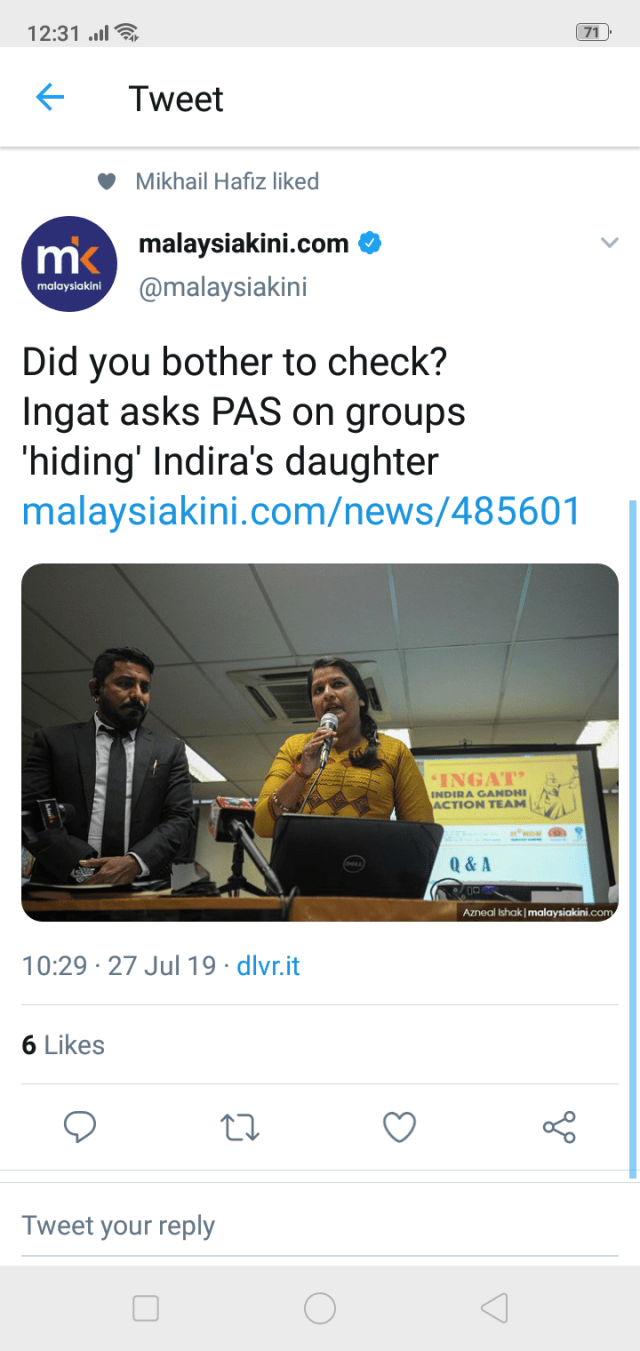Tap the verified badge beside malaysiakini.com

pos(370,243)
